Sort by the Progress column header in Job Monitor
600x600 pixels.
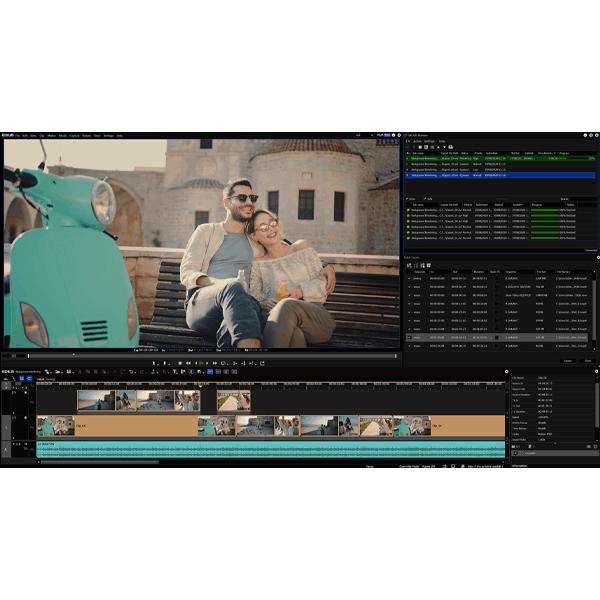577,153
